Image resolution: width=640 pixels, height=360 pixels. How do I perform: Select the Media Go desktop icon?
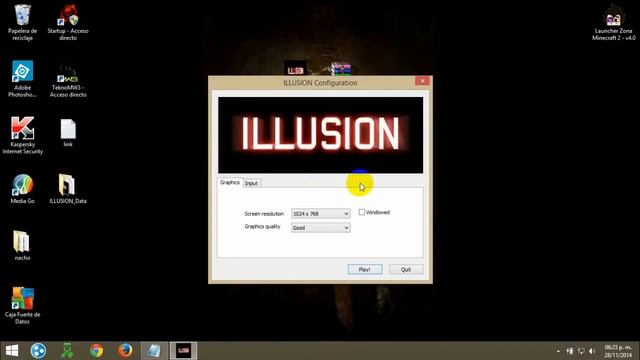(x=22, y=189)
